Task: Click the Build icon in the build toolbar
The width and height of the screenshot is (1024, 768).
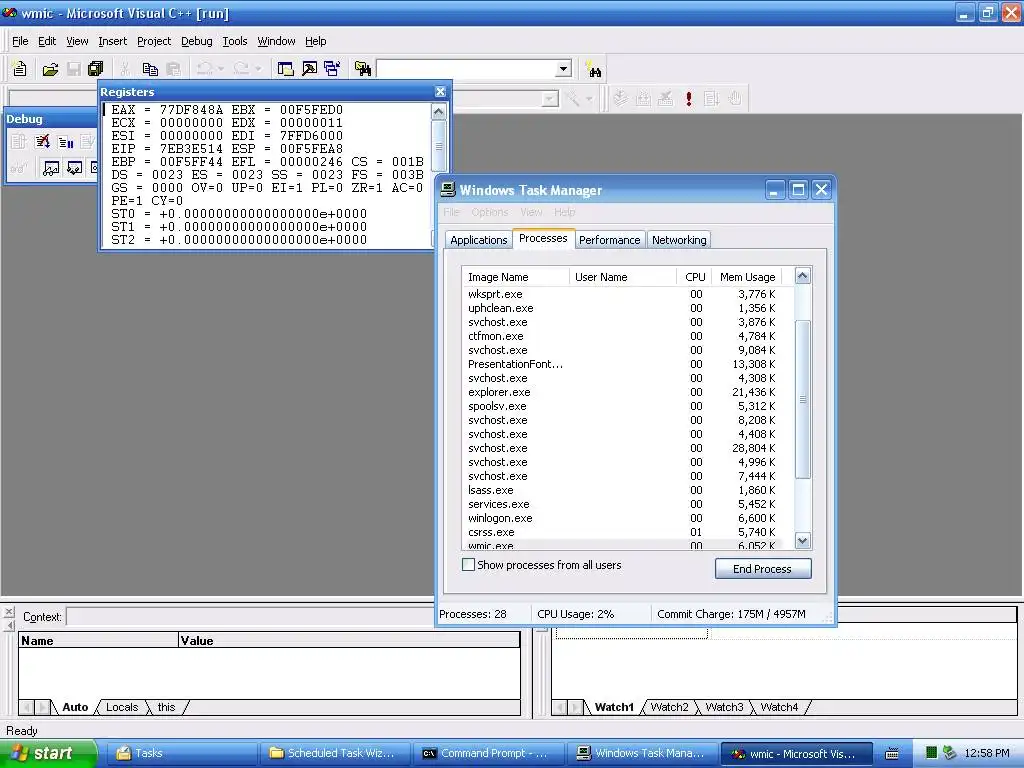Action: coord(643,99)
